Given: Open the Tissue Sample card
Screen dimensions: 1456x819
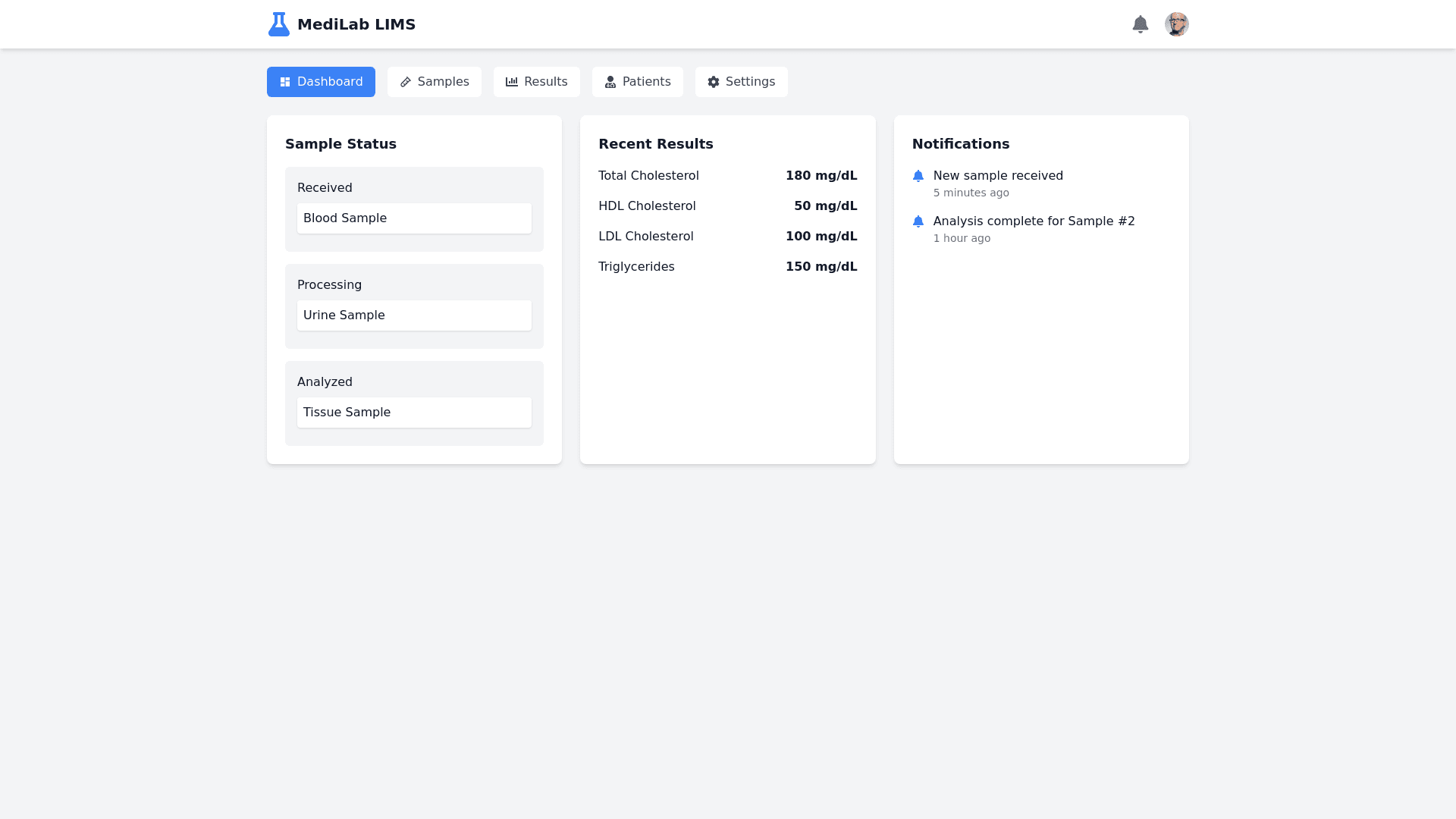Looking at the screenshot, I should [x=414, y=413].
